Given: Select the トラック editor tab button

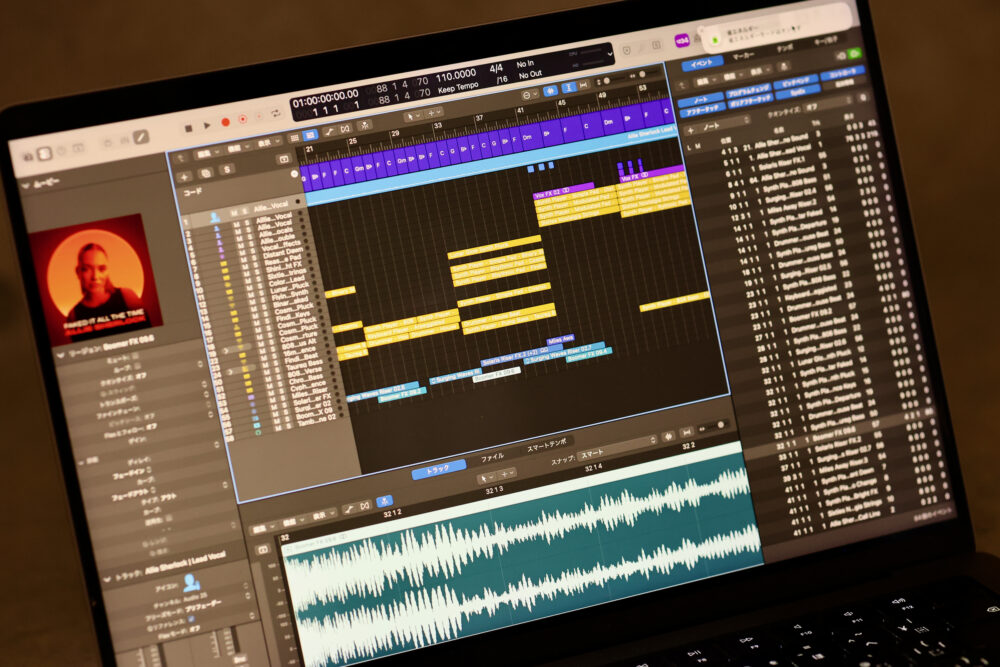Looking at the screenshot, I should coord(438,467).
